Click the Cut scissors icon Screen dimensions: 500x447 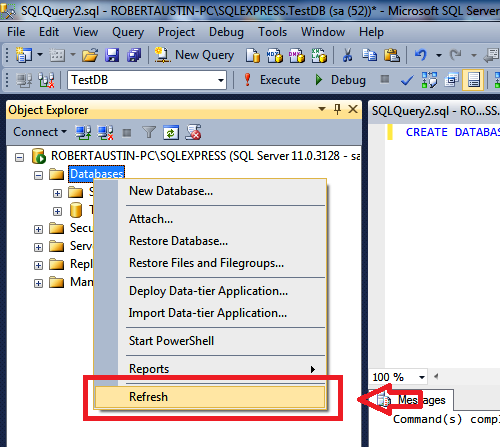pyautogui.click(x=347, y=55)
